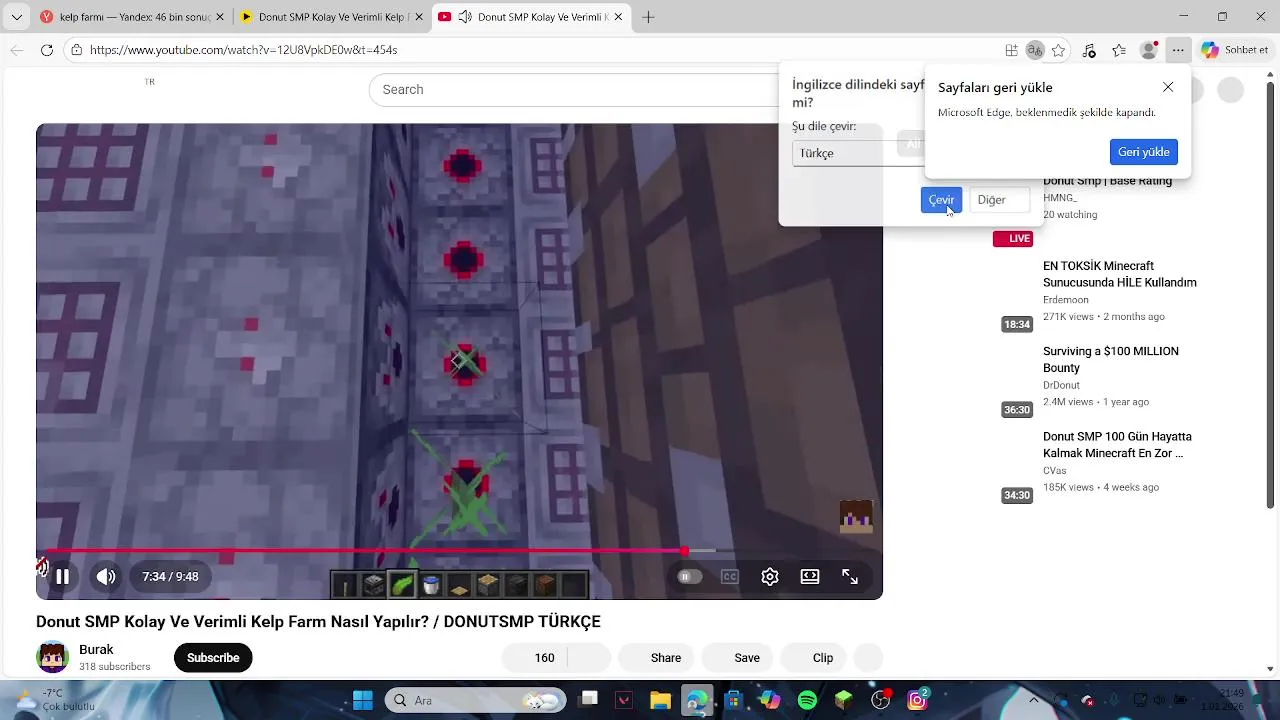1280x720 pixels.
Task: Click the taskbar Ara search box
Action: pyautogui.click(x=476, y=700)
